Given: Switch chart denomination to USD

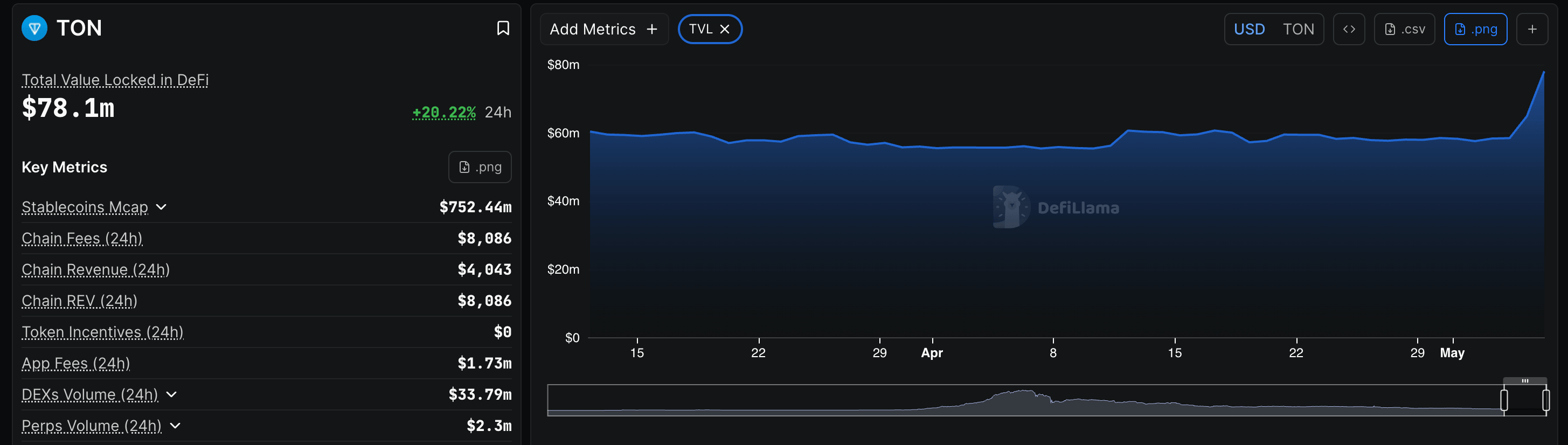Looking at the screenshot, I should [1249, 29].
